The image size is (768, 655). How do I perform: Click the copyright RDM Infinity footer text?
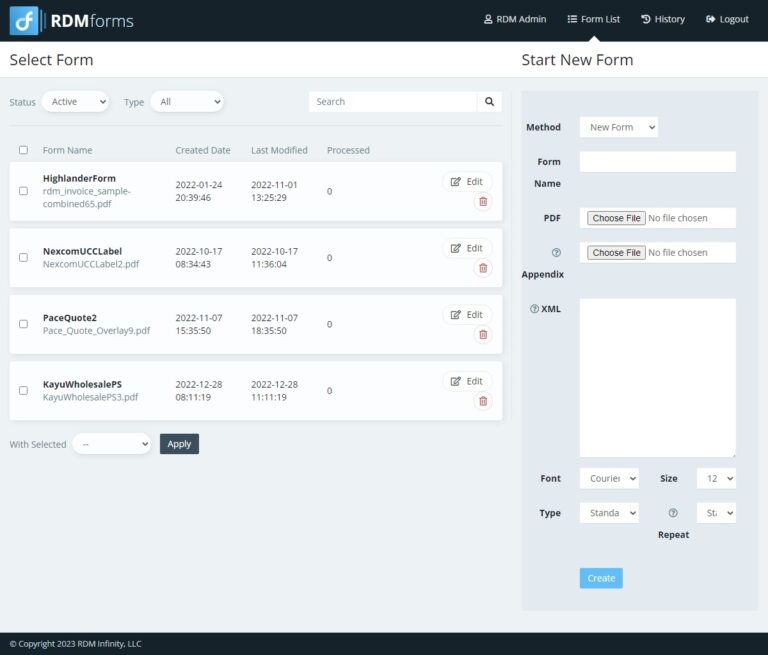pos(75,644)
